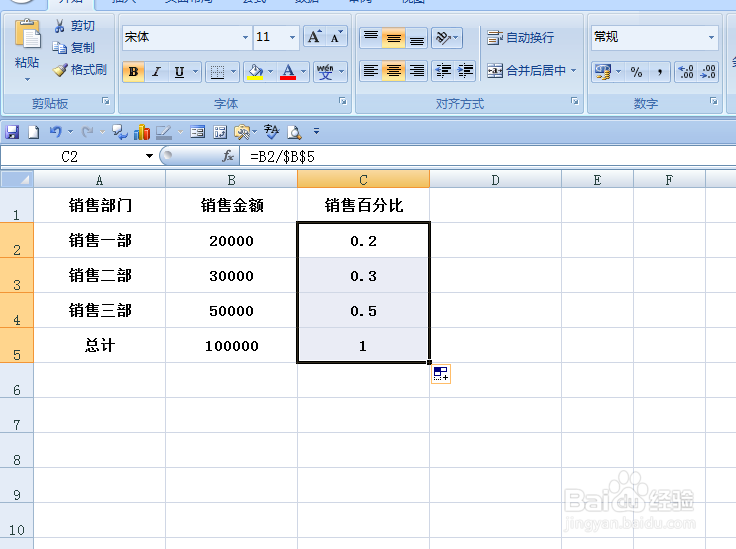Click the fill color paint bucket

point(255,72)
